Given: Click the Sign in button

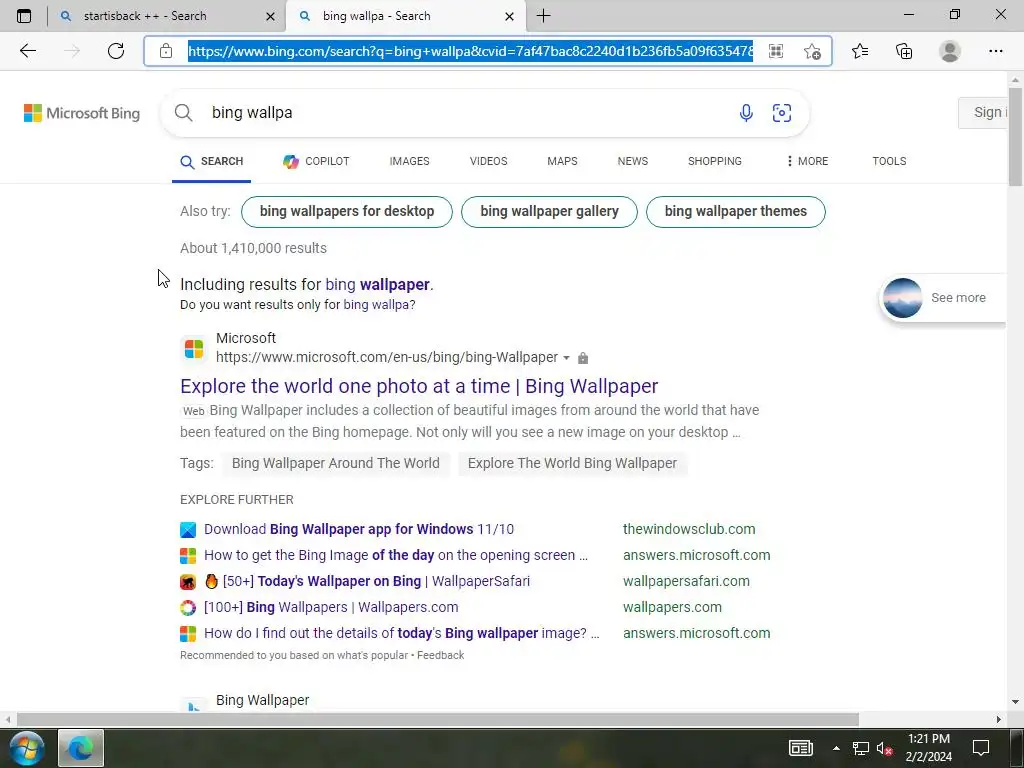Looking at the screenshot, I should (x=983, y=113).
